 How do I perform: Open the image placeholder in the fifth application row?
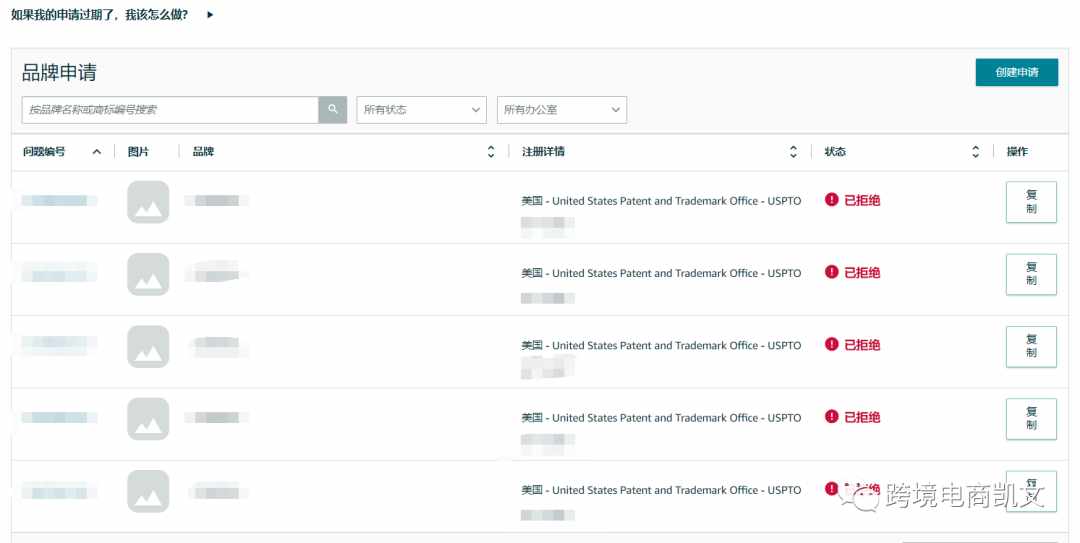click(148, 491)
